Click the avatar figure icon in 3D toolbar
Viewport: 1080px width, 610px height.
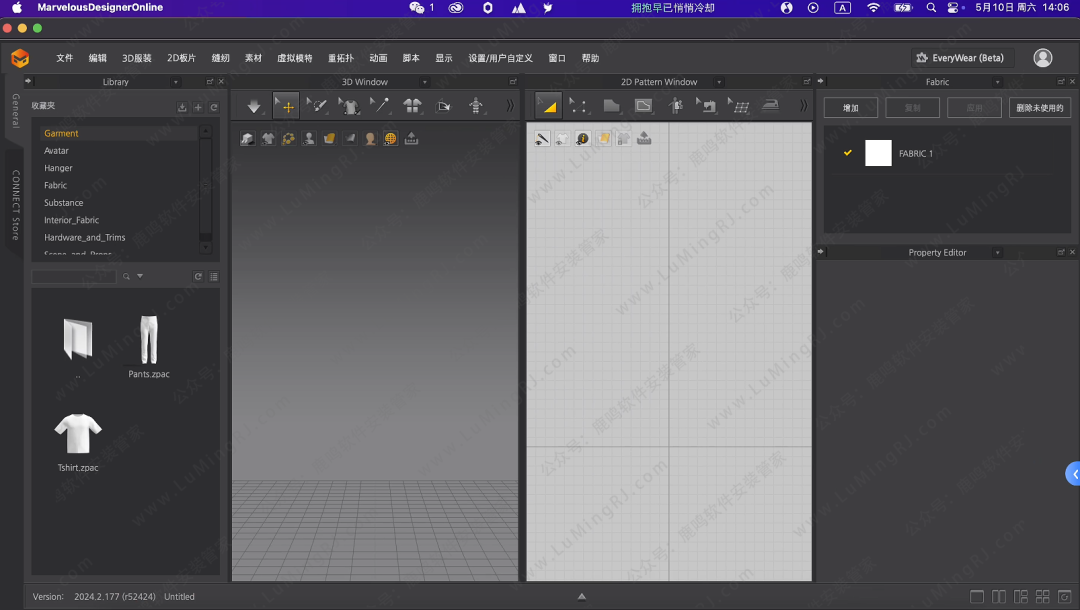click(475, 106)
